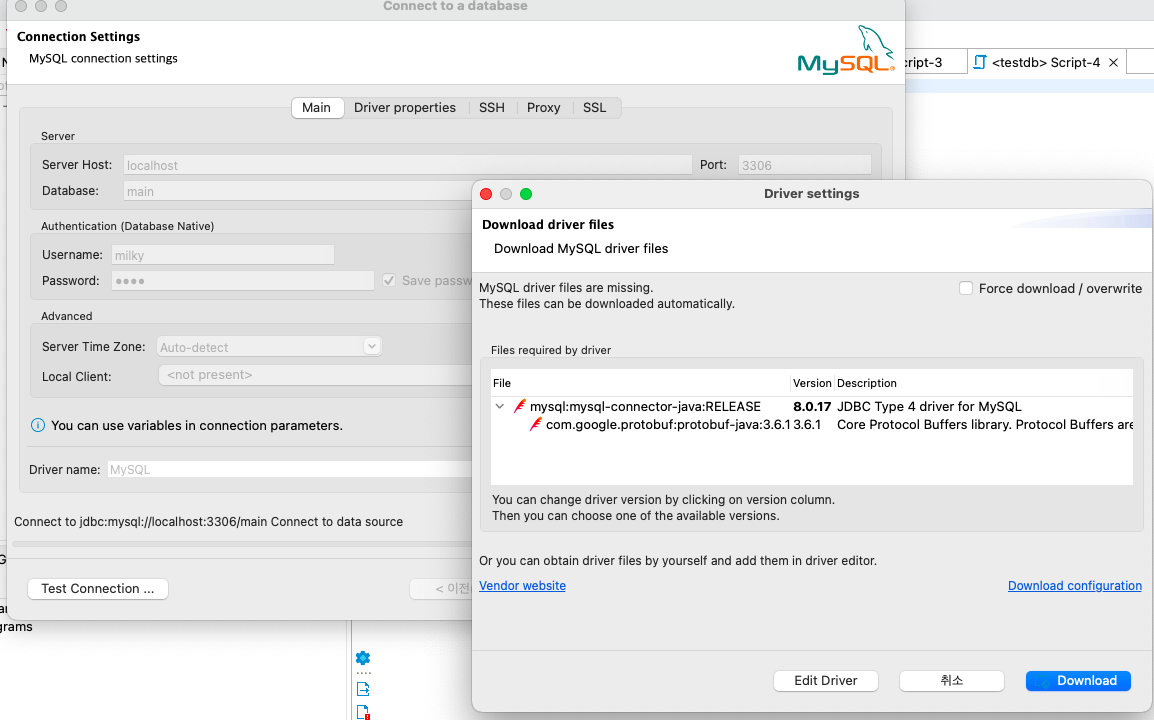The image size is (1154, 720).
Task: Click the Description column header
Action: (x=983, y=383)
